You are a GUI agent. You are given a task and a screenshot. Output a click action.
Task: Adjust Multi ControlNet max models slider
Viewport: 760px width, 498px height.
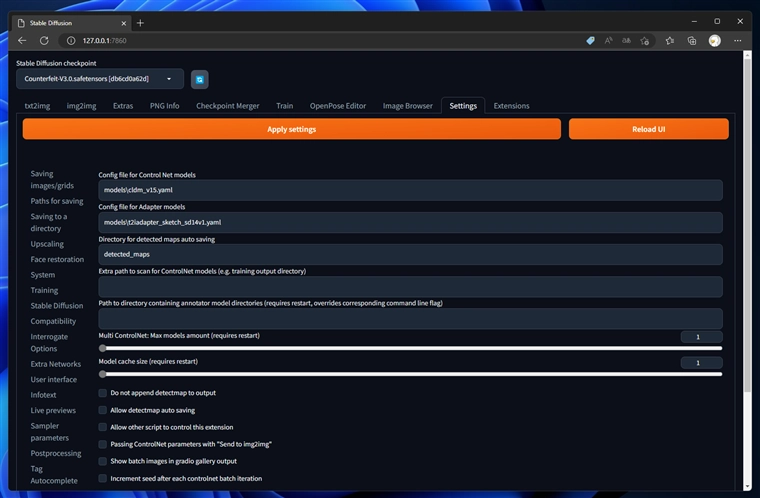pyautogui.click(x=411, y=348)
